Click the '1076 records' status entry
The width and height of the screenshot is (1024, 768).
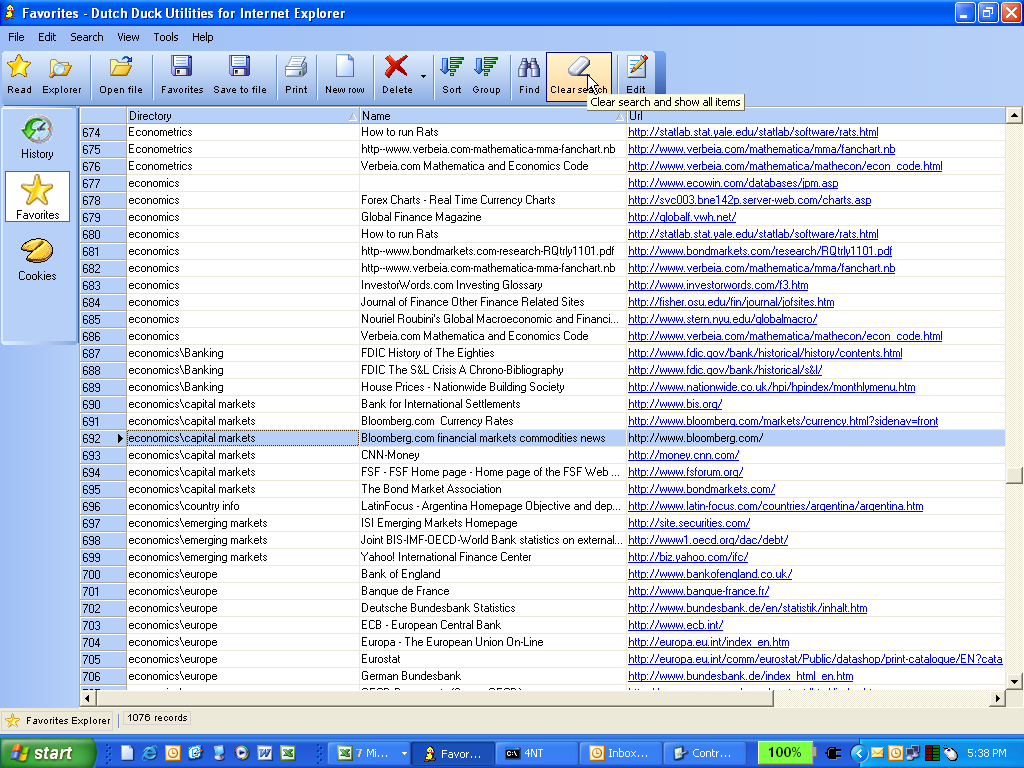pyautogui.click(x=157, y=718)
